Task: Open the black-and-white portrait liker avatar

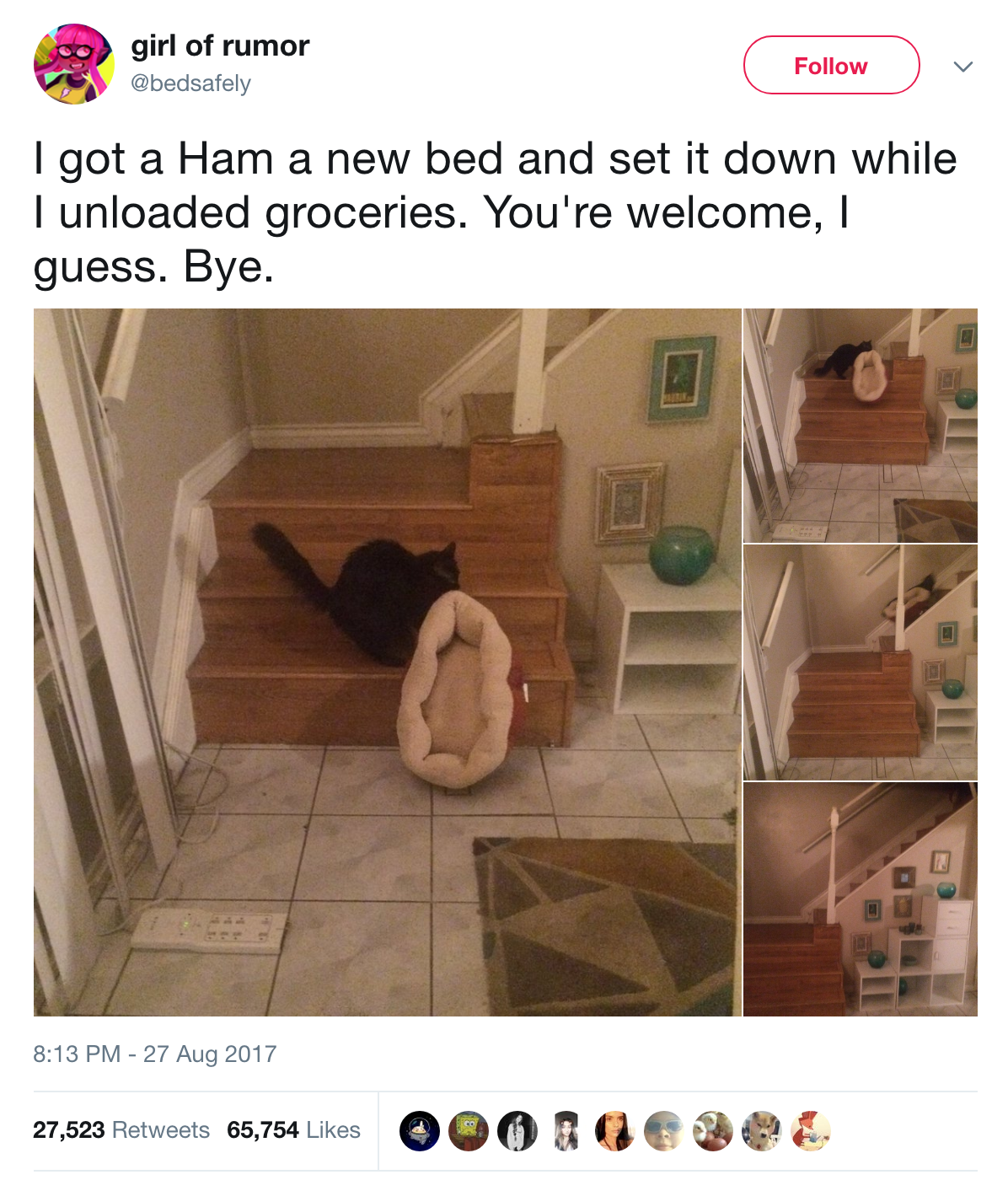Action: click(x=517, y=1131)
